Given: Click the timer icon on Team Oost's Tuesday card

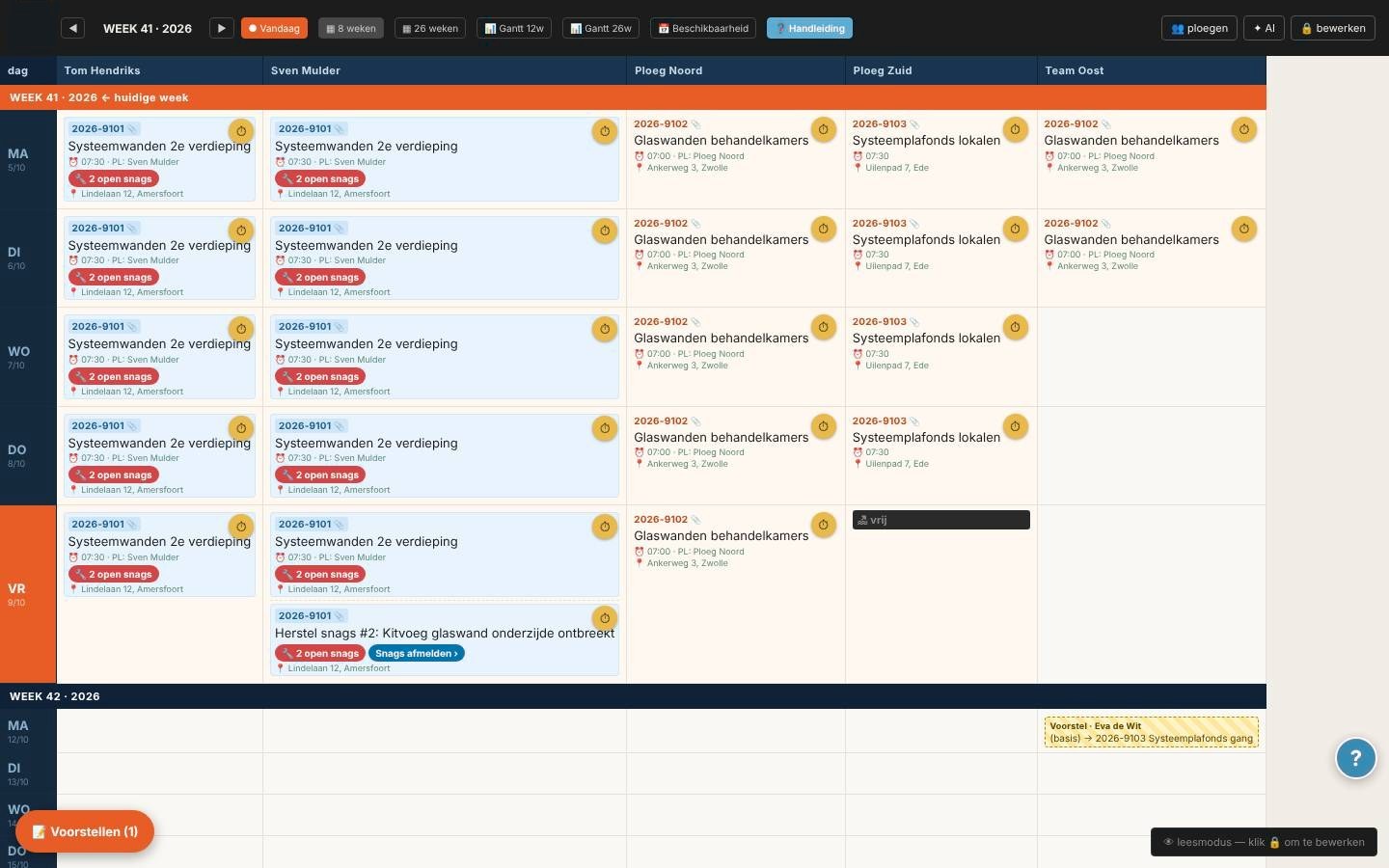Looking at the screenshot, I should pyautogui.click(x=1244, y=229).
